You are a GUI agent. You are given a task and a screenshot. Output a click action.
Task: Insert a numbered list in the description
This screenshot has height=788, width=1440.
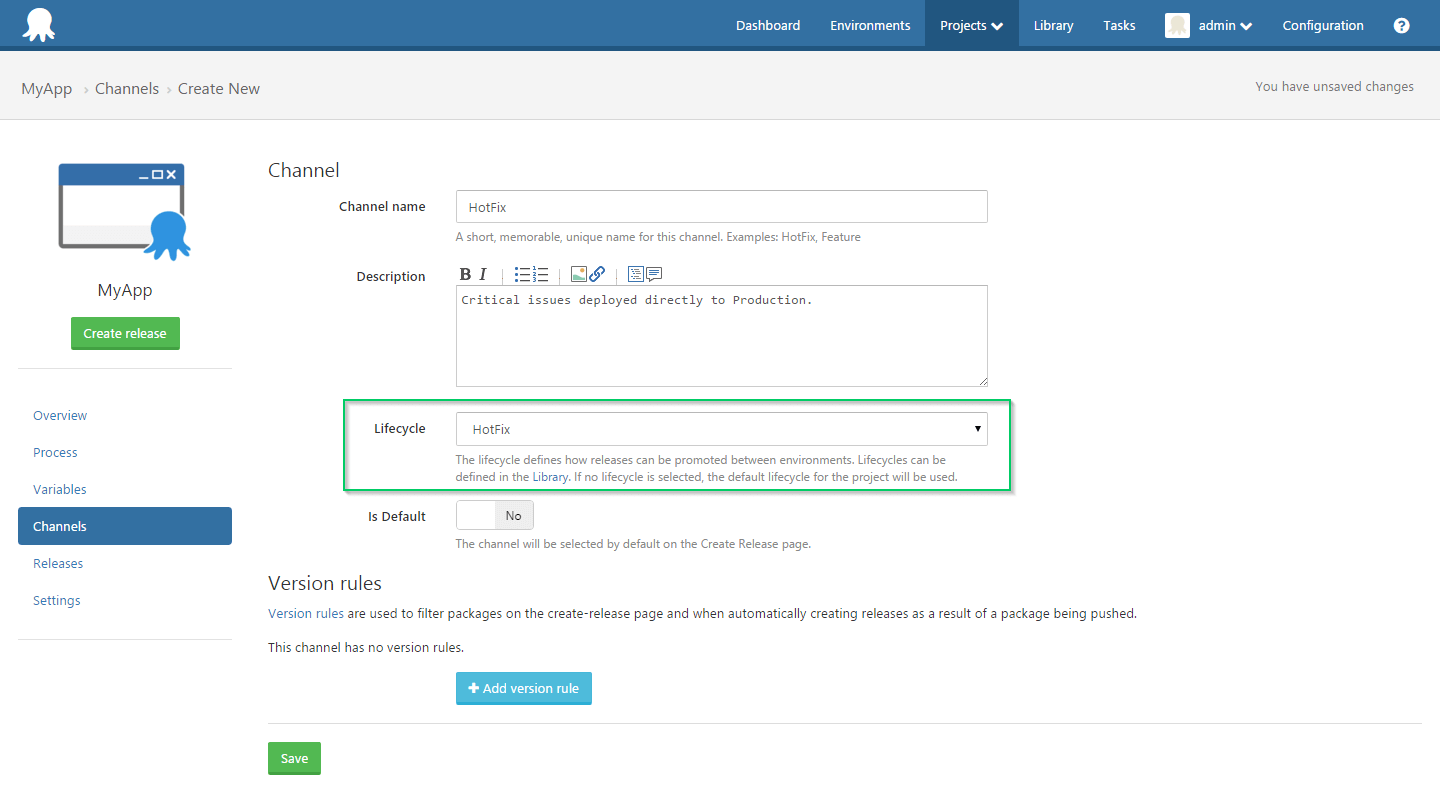(x=541, y=274)
